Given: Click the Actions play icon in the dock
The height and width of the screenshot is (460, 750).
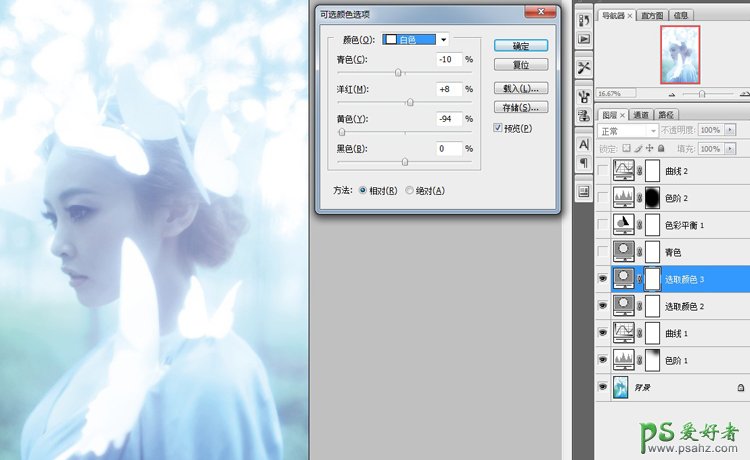Looking at the screenshot, I should 583,39.
